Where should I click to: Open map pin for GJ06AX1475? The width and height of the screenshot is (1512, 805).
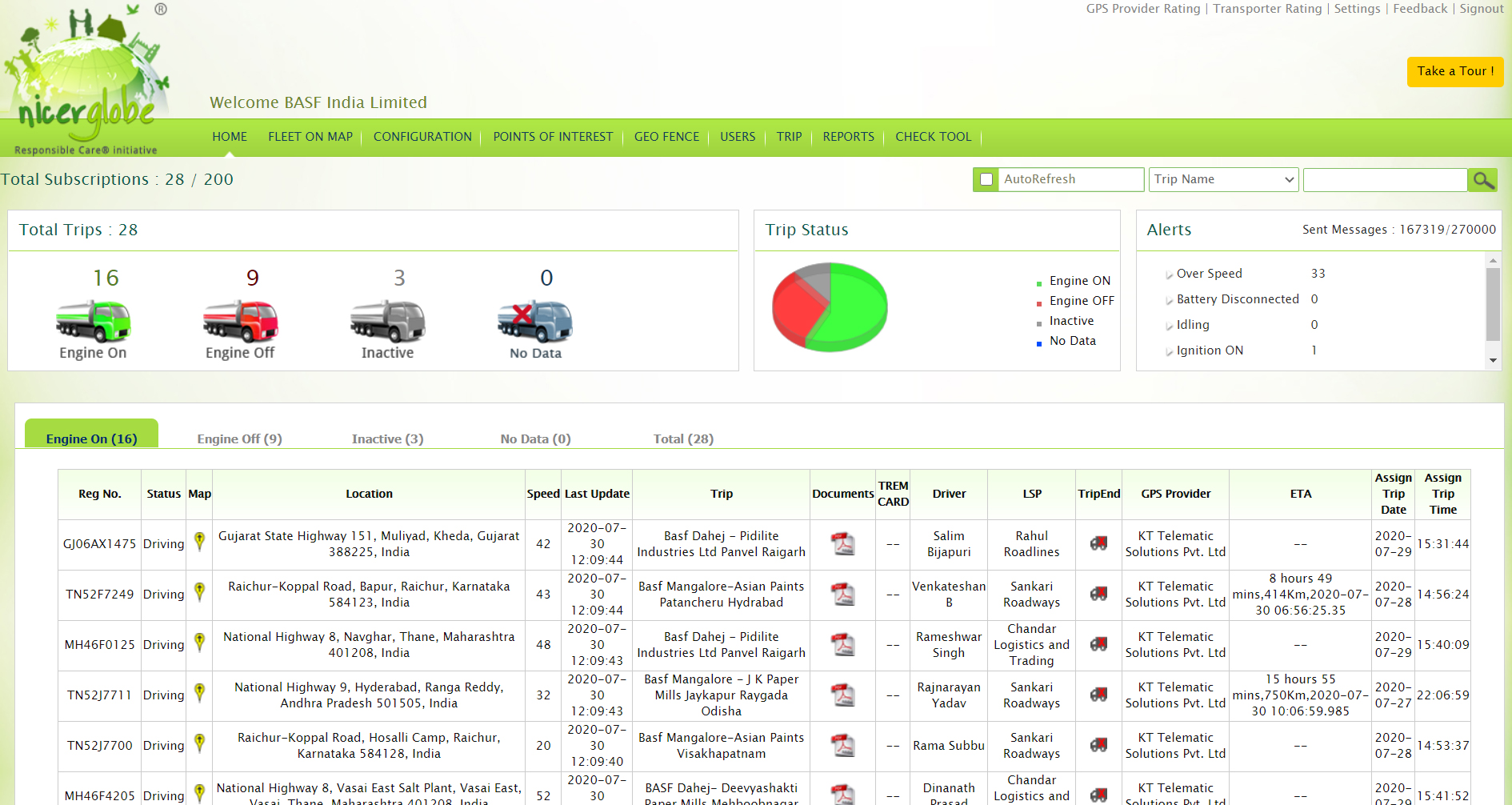(x=200, y=542)
